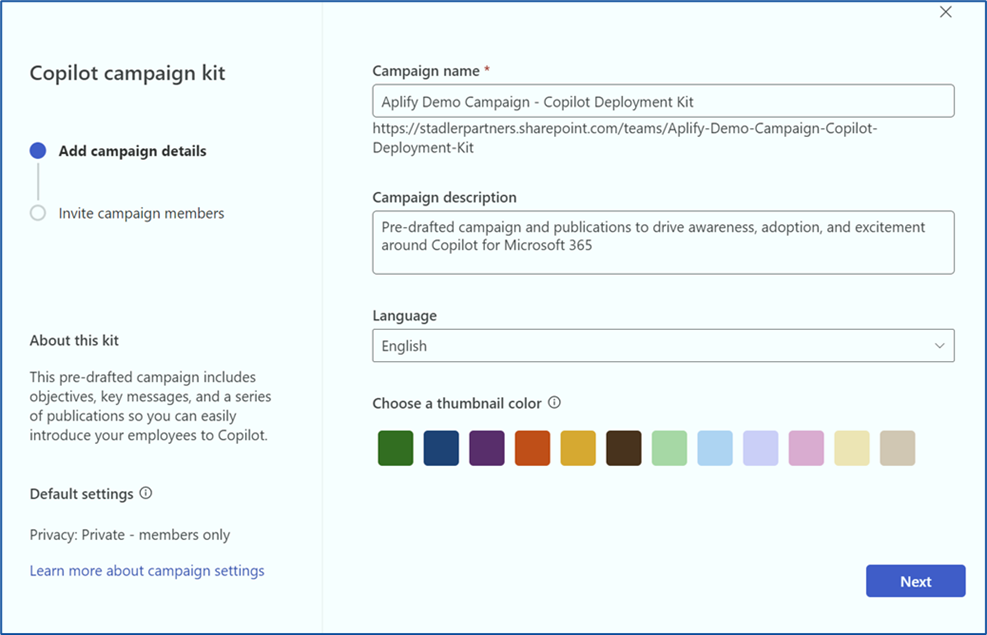Choose the mustard yellow thumbnail color
This screenshot has height=635, width=987.
(x=578, y=448)
